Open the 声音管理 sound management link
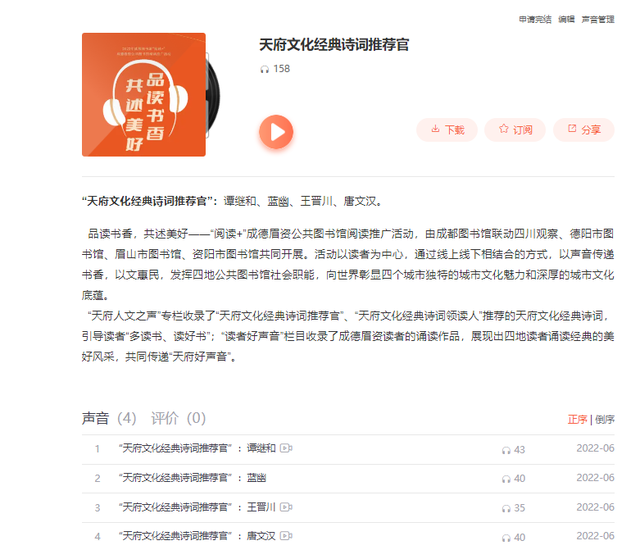The height and width of the screenshot is (559, 640). [x=598, y=19]
